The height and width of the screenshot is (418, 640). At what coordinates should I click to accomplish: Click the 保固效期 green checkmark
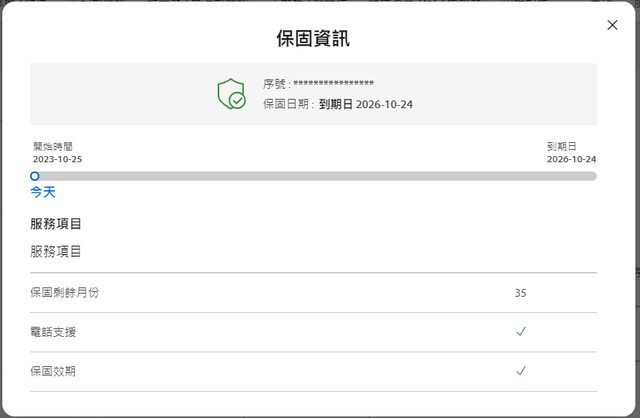point(521,371)
